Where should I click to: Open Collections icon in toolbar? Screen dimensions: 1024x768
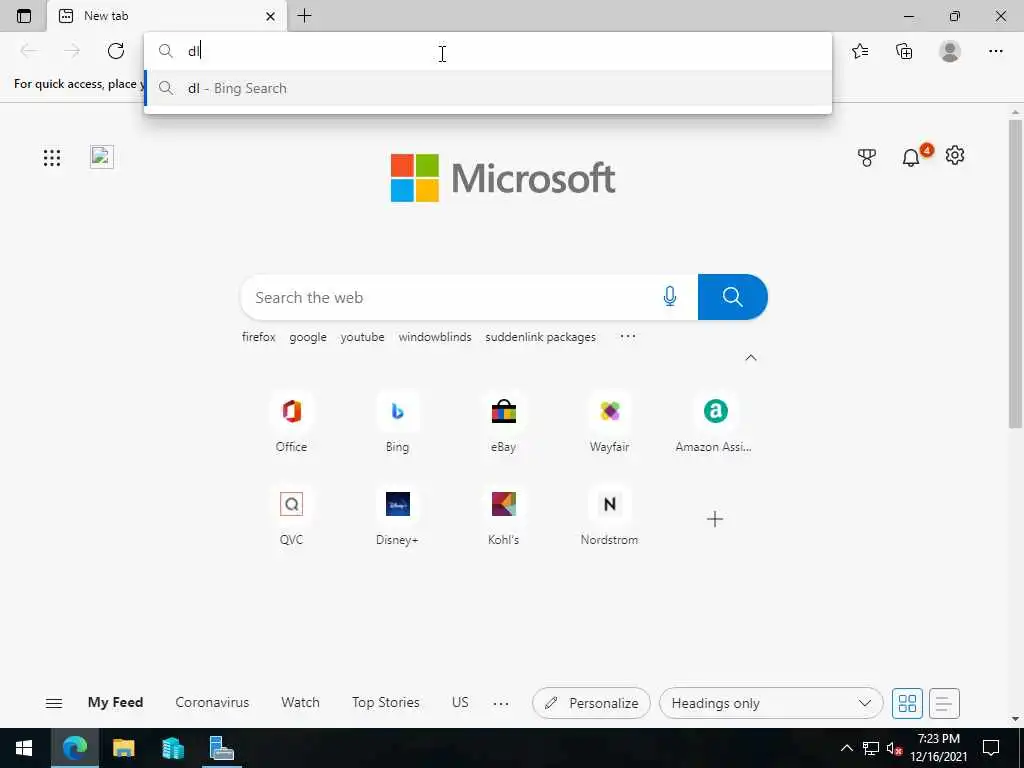click(904, 51)
